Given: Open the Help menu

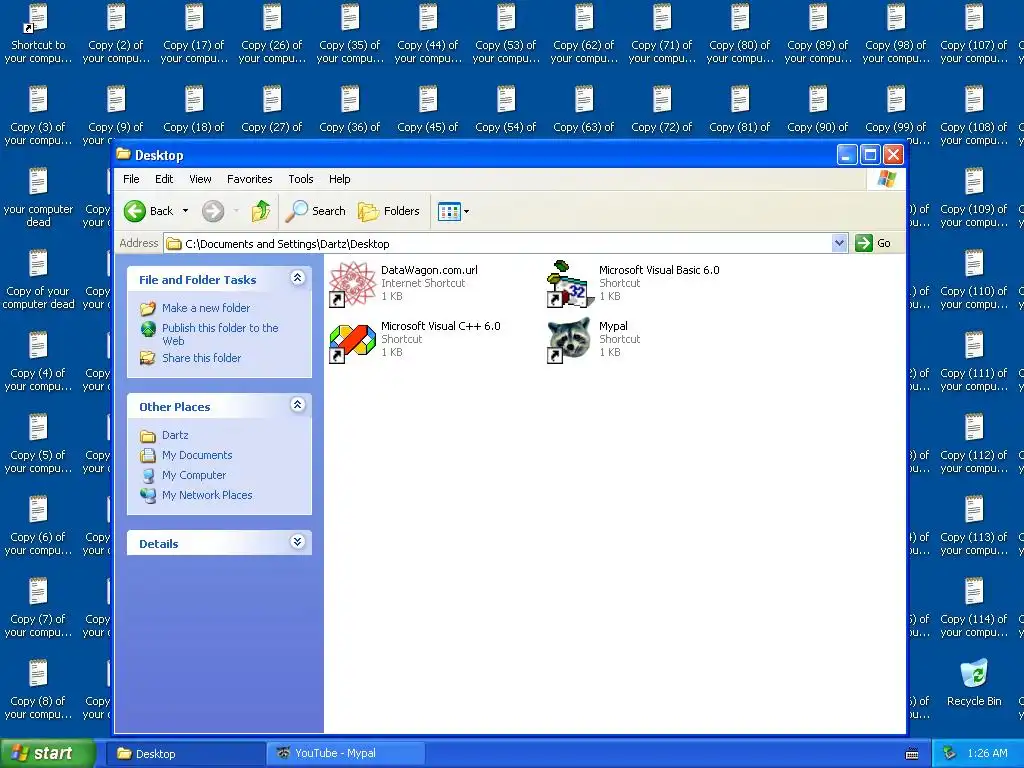Looking at the screenshot, I should coord(339,179).
